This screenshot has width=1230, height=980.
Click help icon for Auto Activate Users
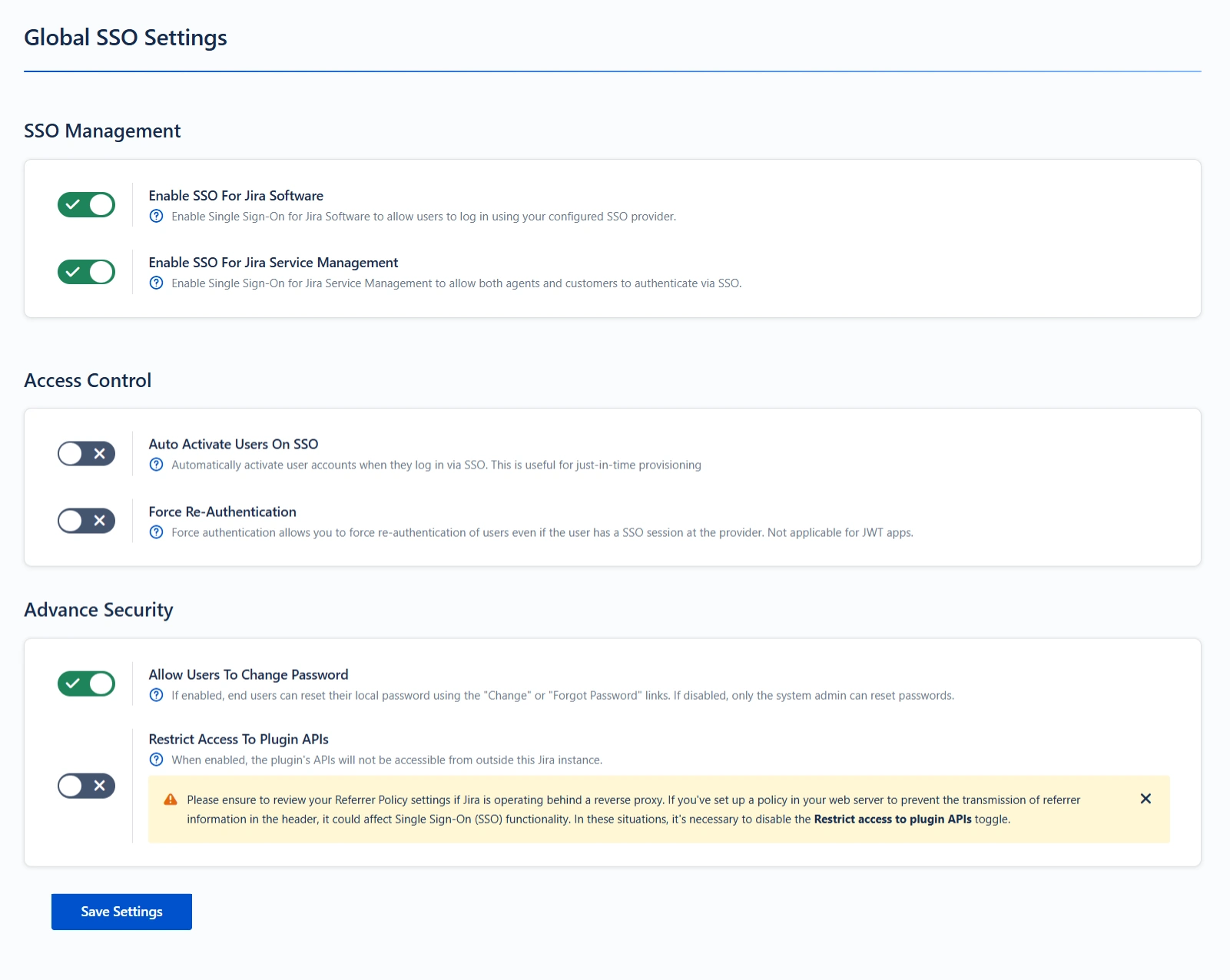(x=156, y=465)
